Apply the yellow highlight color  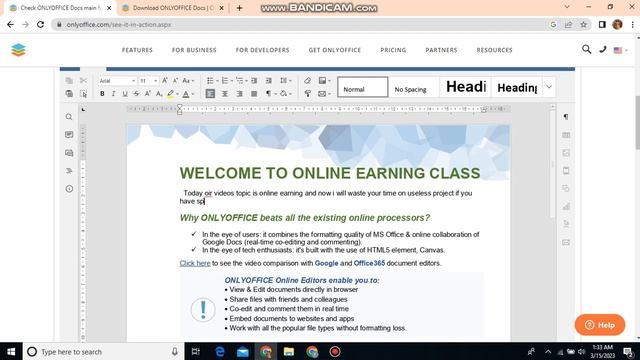171,94
